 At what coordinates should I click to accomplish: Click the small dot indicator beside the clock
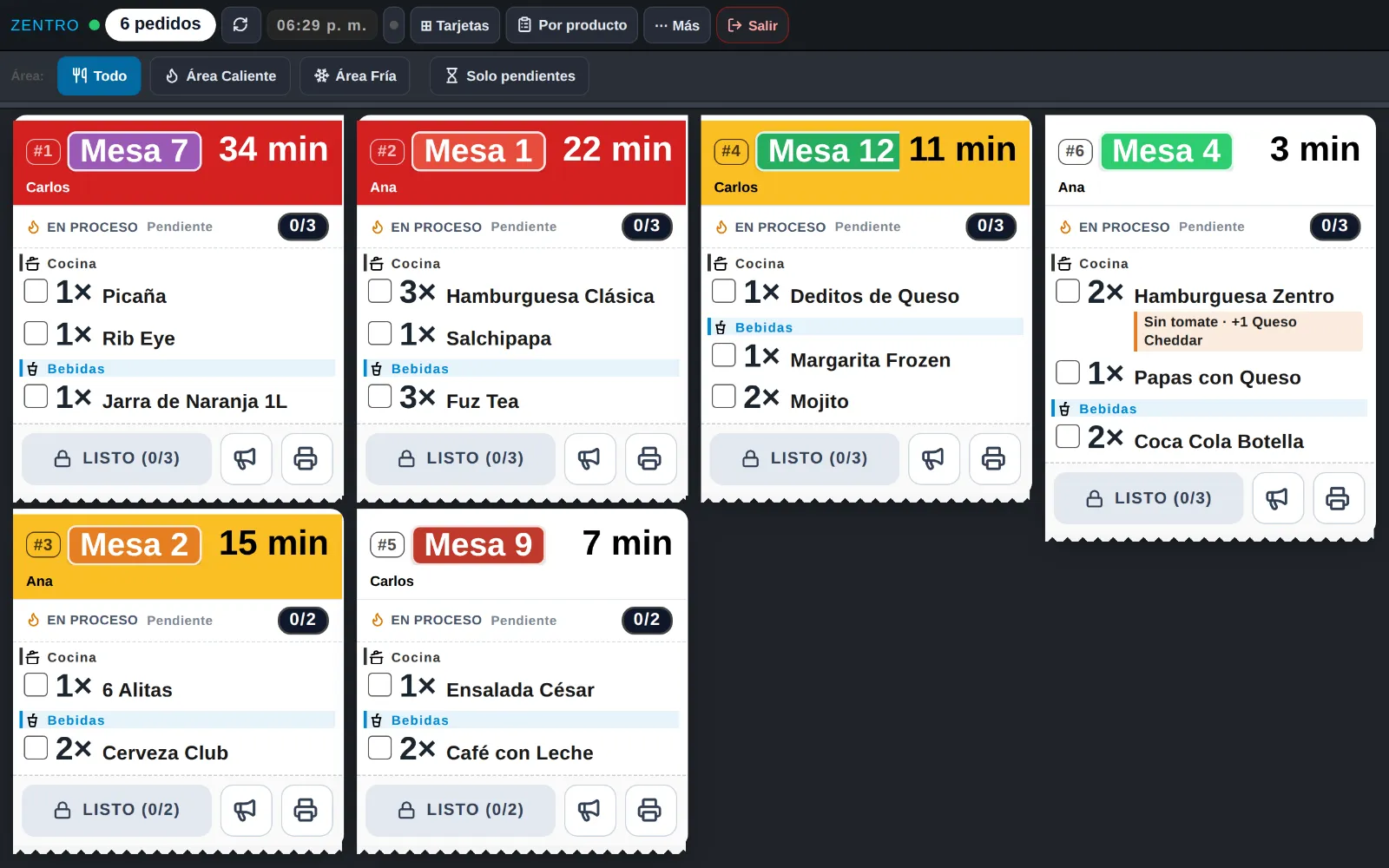pos(394,25)
